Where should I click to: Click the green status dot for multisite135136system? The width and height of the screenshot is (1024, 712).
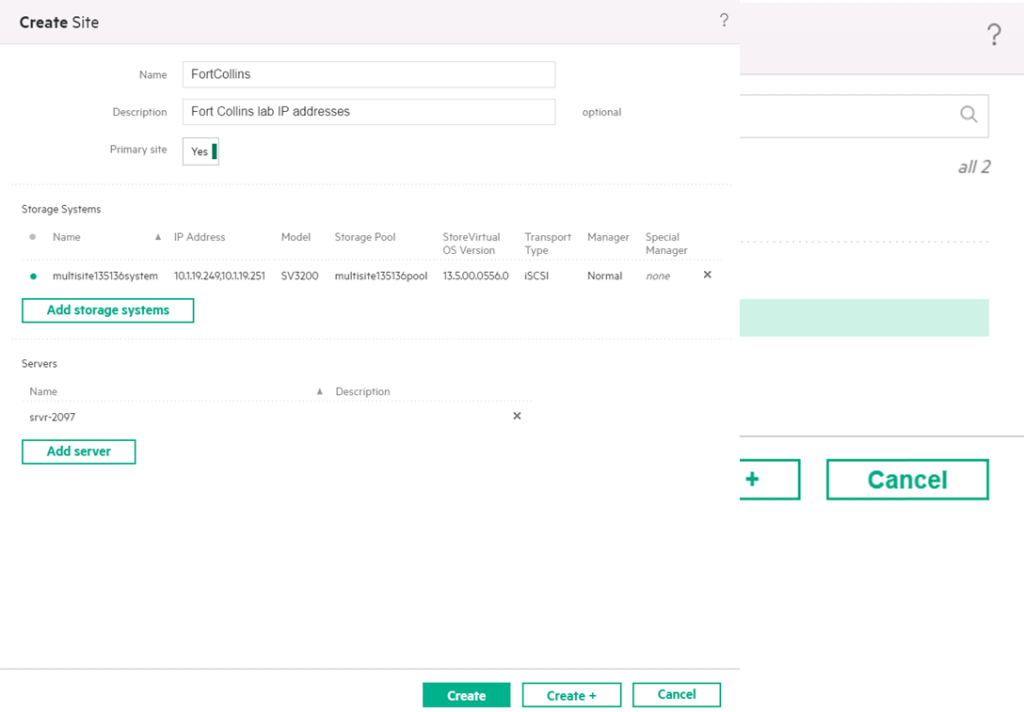(x=33, y=276)
